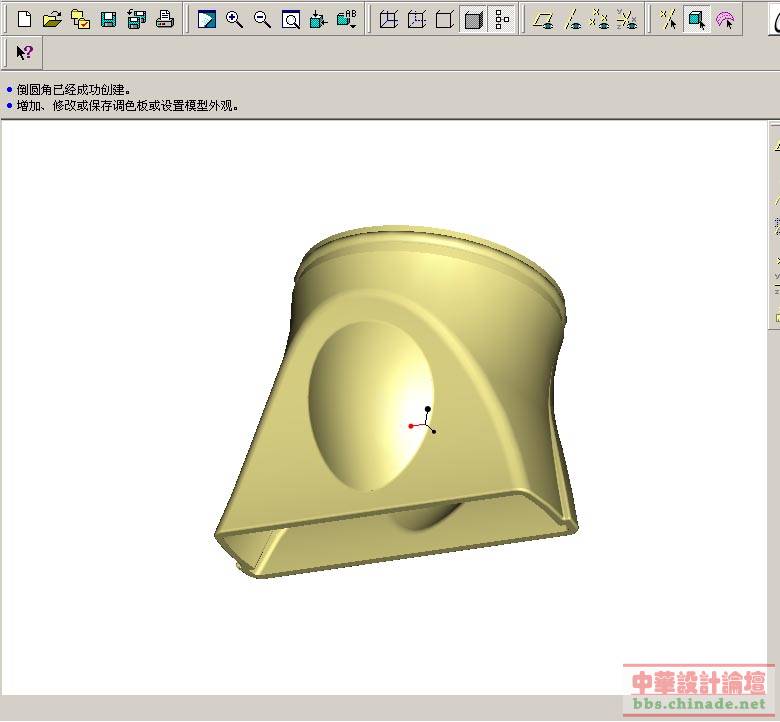Switch display to hidden line mode
The width and height of the screenshot is (780, 722).
pos(417,19)
